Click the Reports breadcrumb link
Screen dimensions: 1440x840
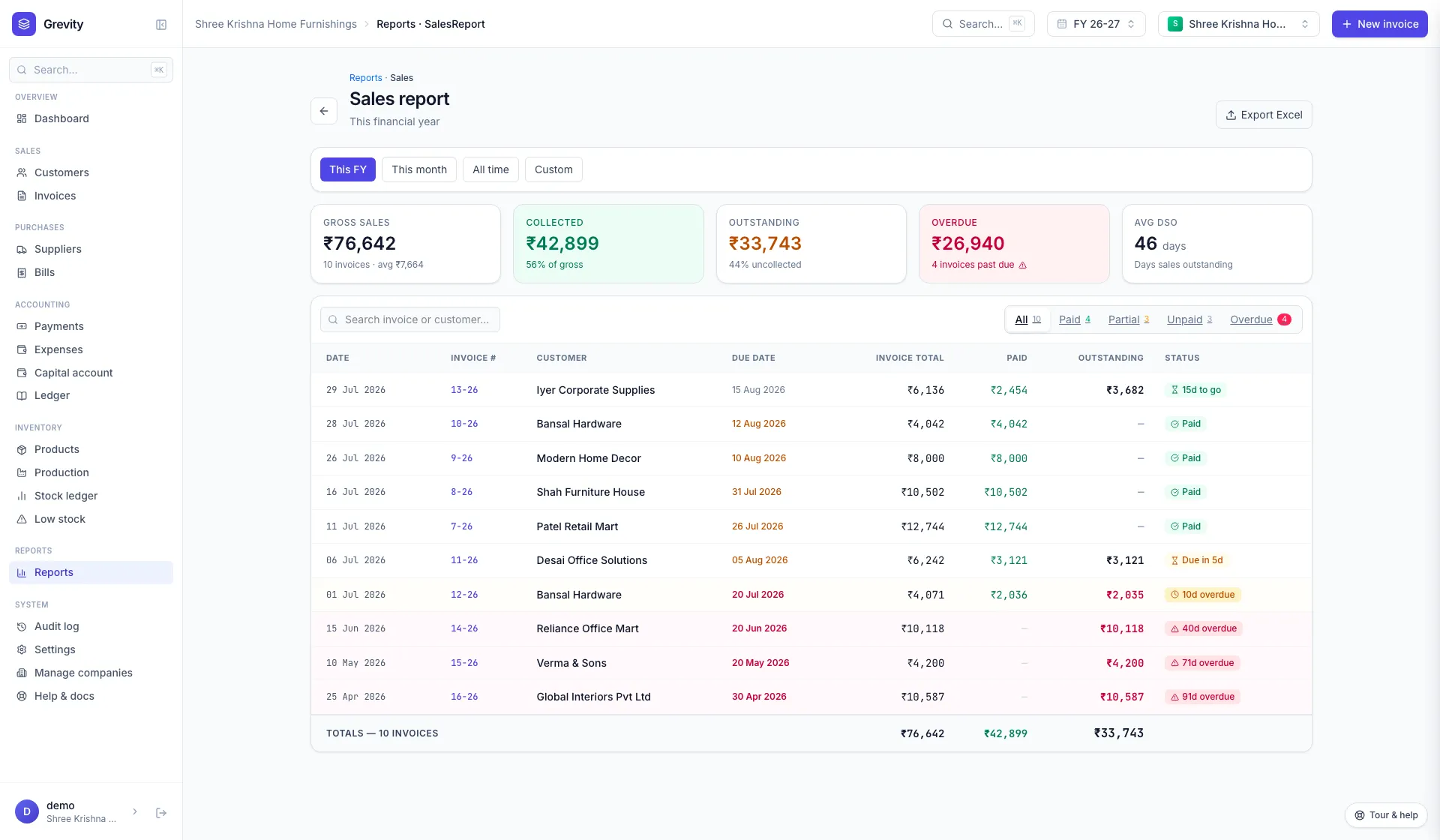click(365, 78)
